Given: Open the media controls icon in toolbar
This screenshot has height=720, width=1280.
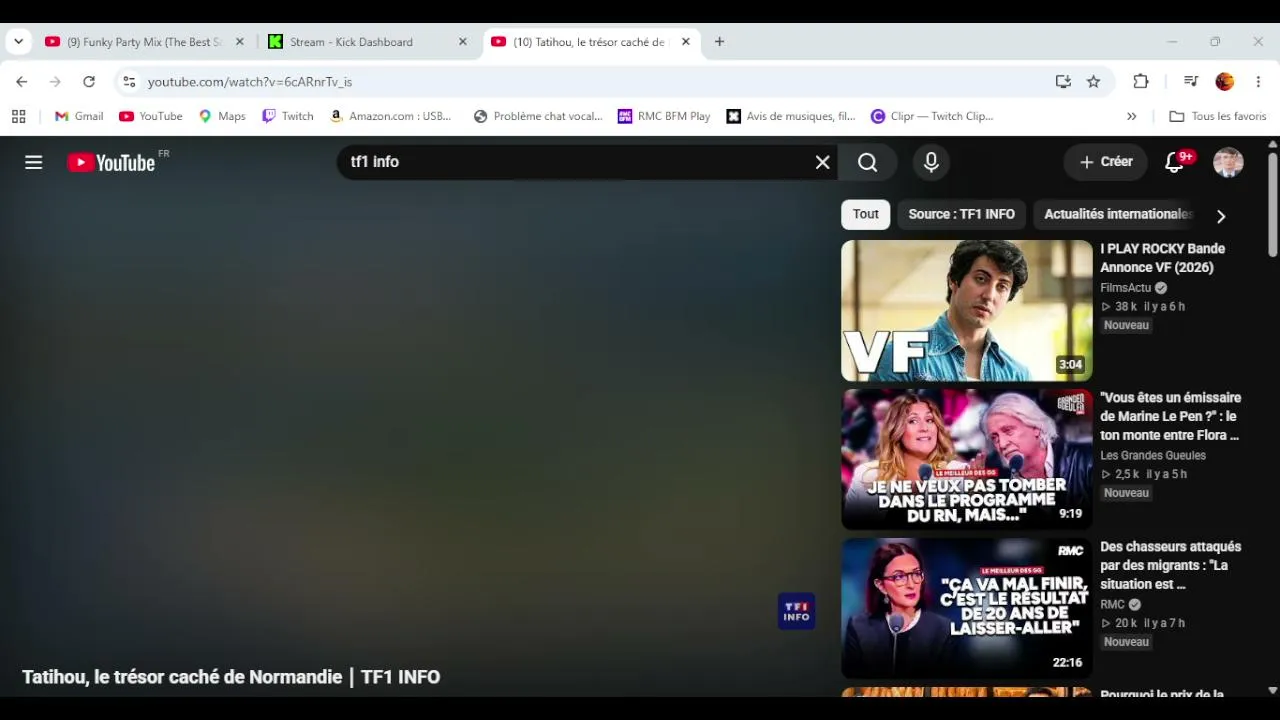Looking at the screenshot, I should (1190, 82).
